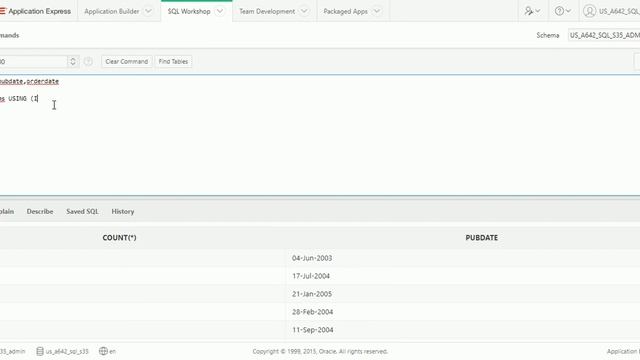
Task: Open the Application Express hamburger menu icon
Action: (2, 11)
